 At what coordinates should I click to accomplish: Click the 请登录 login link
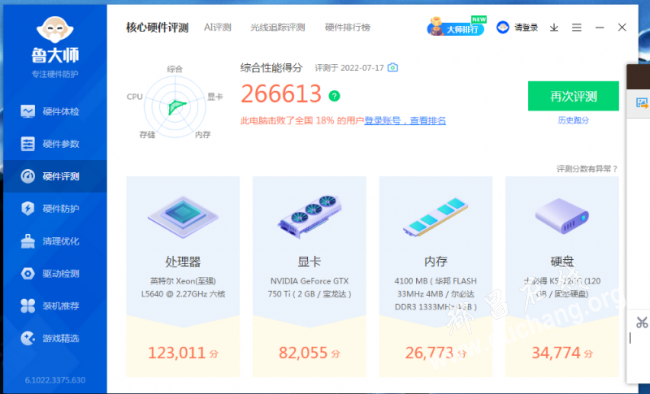pos(526,28)
